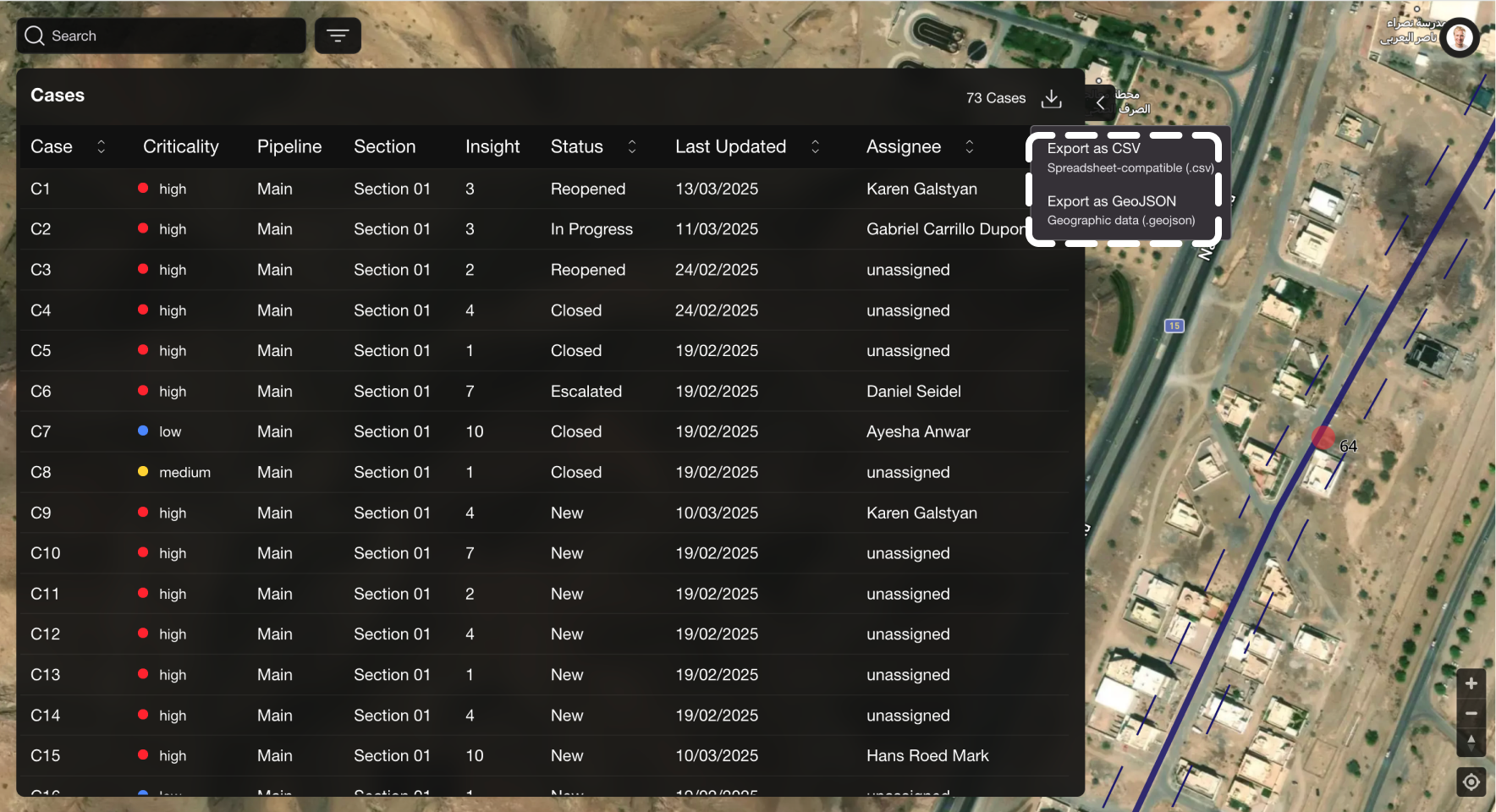Collapse the cases panel with chevron arrow
The image size is (1496, 812).
coord(1100,102)
